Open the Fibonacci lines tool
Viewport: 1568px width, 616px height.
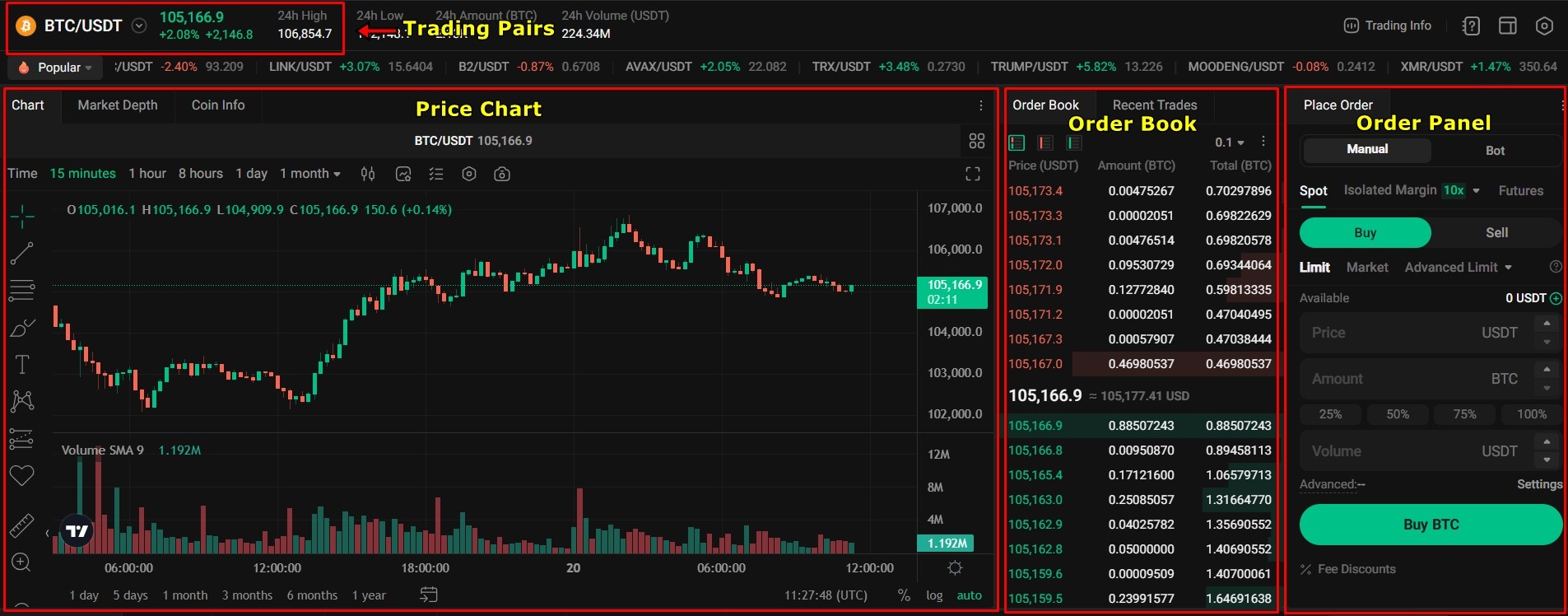click(x=22, y=290)
